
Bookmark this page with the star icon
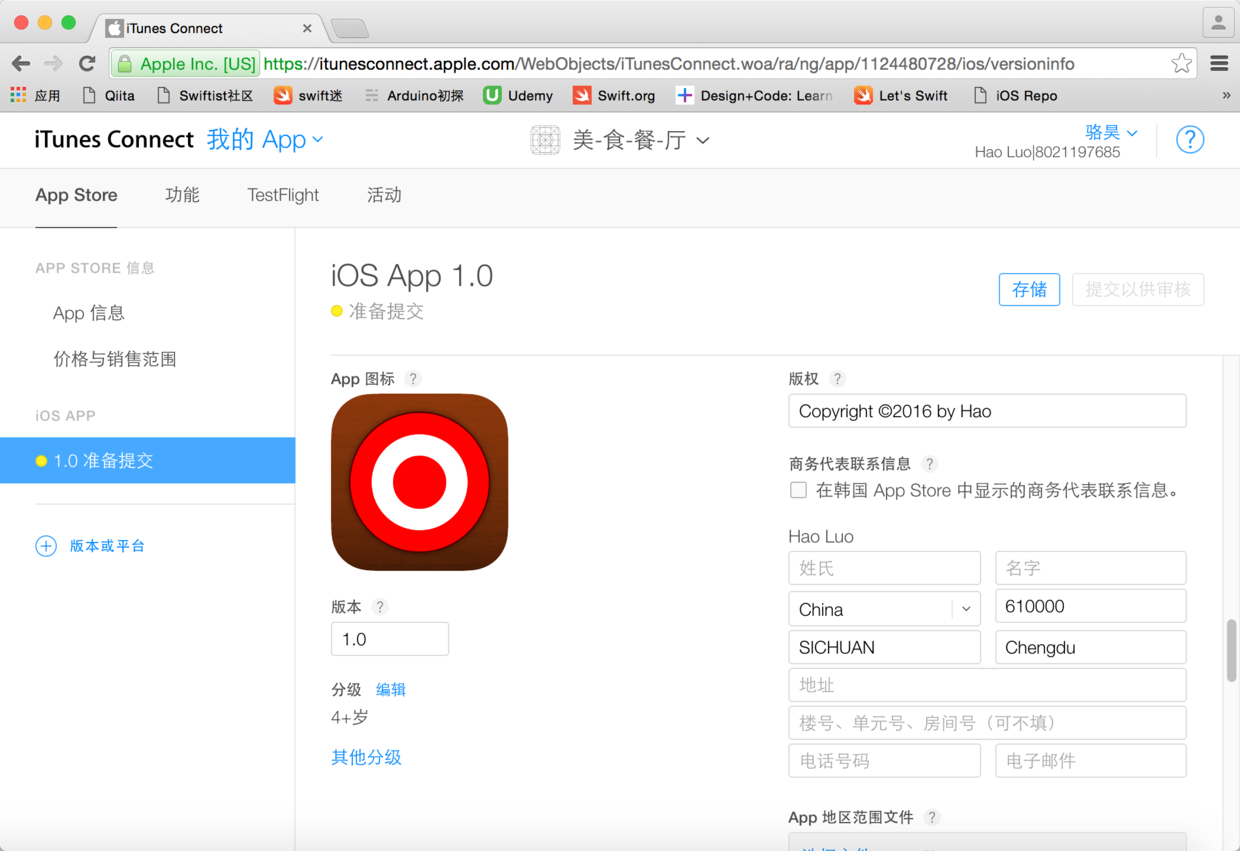coord(1182,64)
